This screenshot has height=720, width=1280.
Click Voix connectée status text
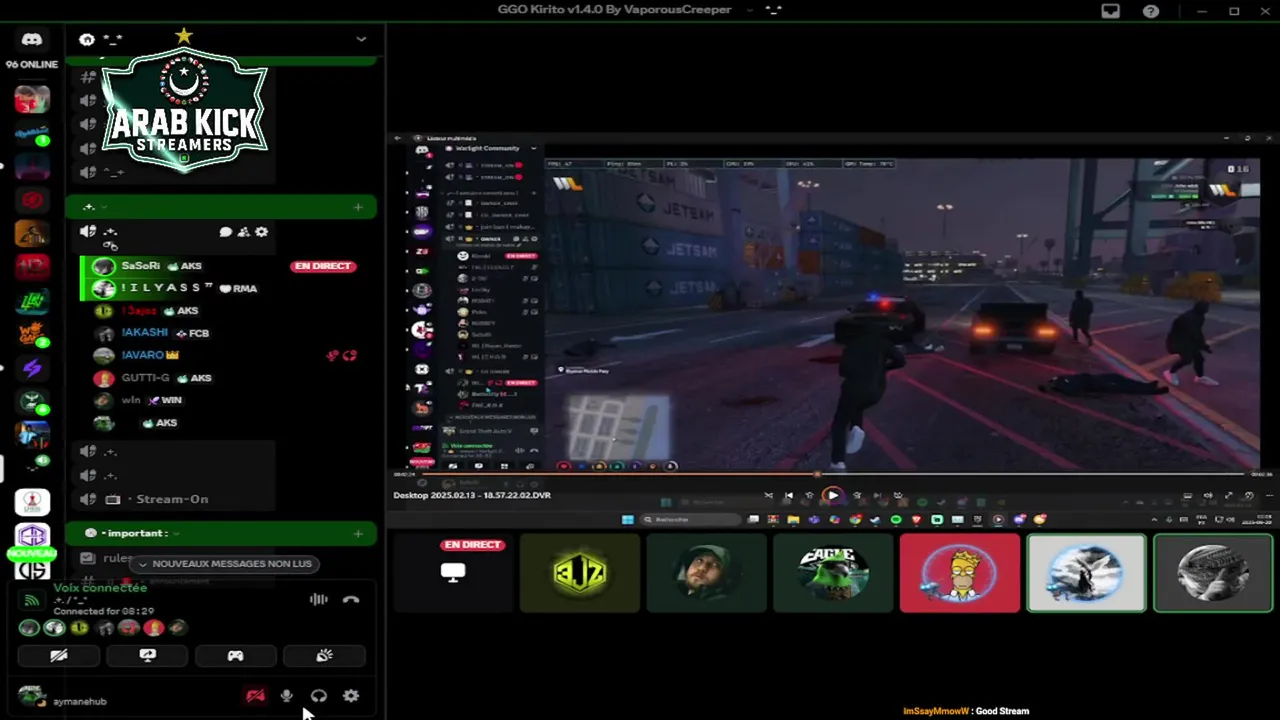click(x=100, y=588)
